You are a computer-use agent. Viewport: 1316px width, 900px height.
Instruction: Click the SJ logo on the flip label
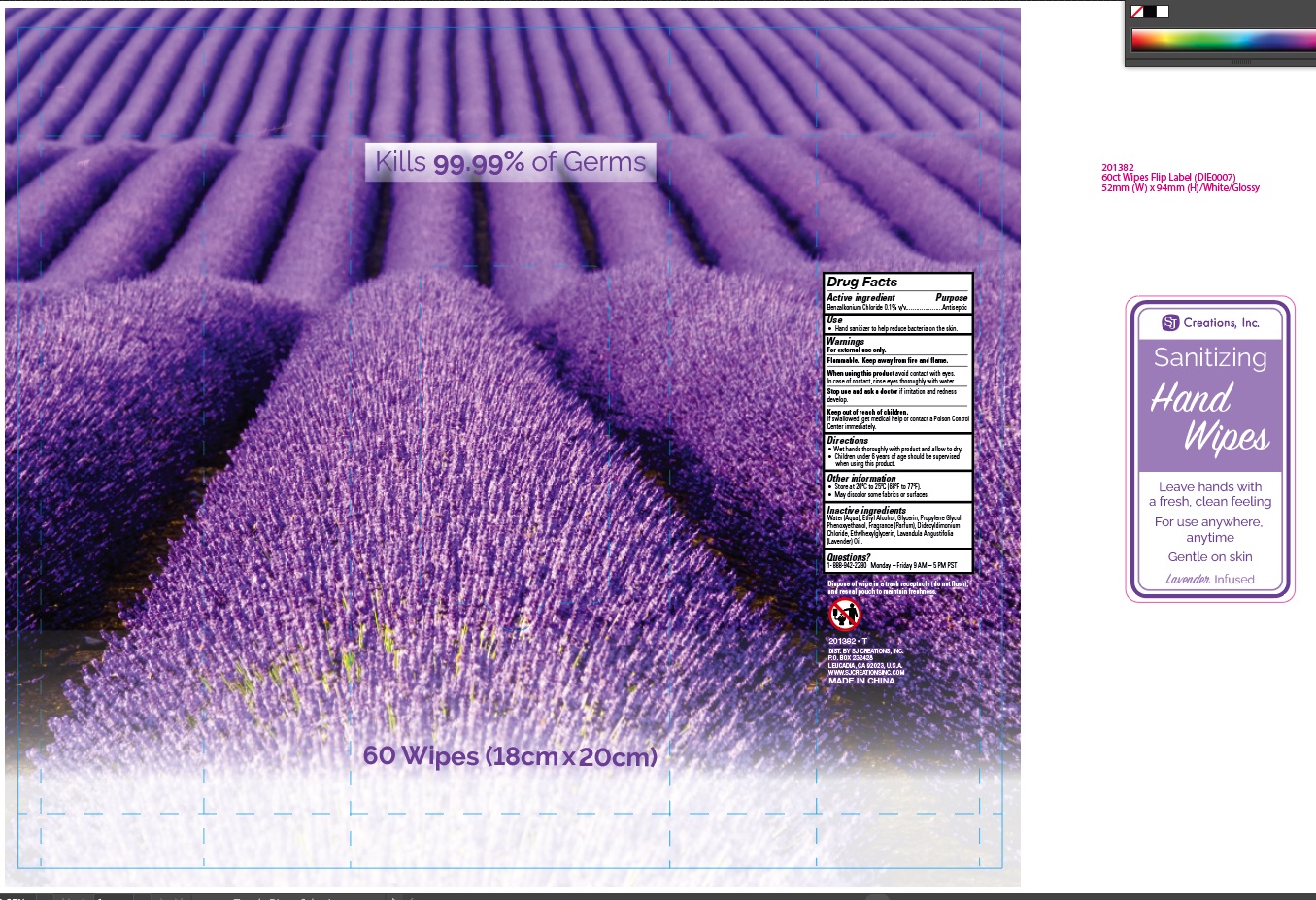pos(1170,323)
